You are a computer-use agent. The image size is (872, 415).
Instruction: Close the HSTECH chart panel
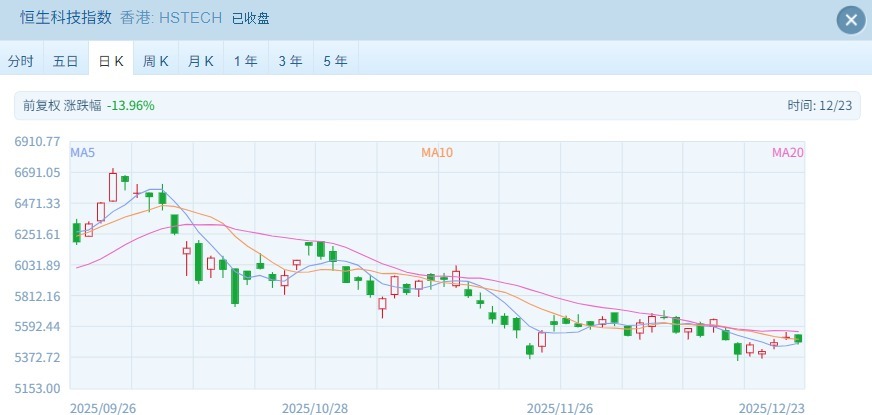pyautogui.click(x=851, y=20)
